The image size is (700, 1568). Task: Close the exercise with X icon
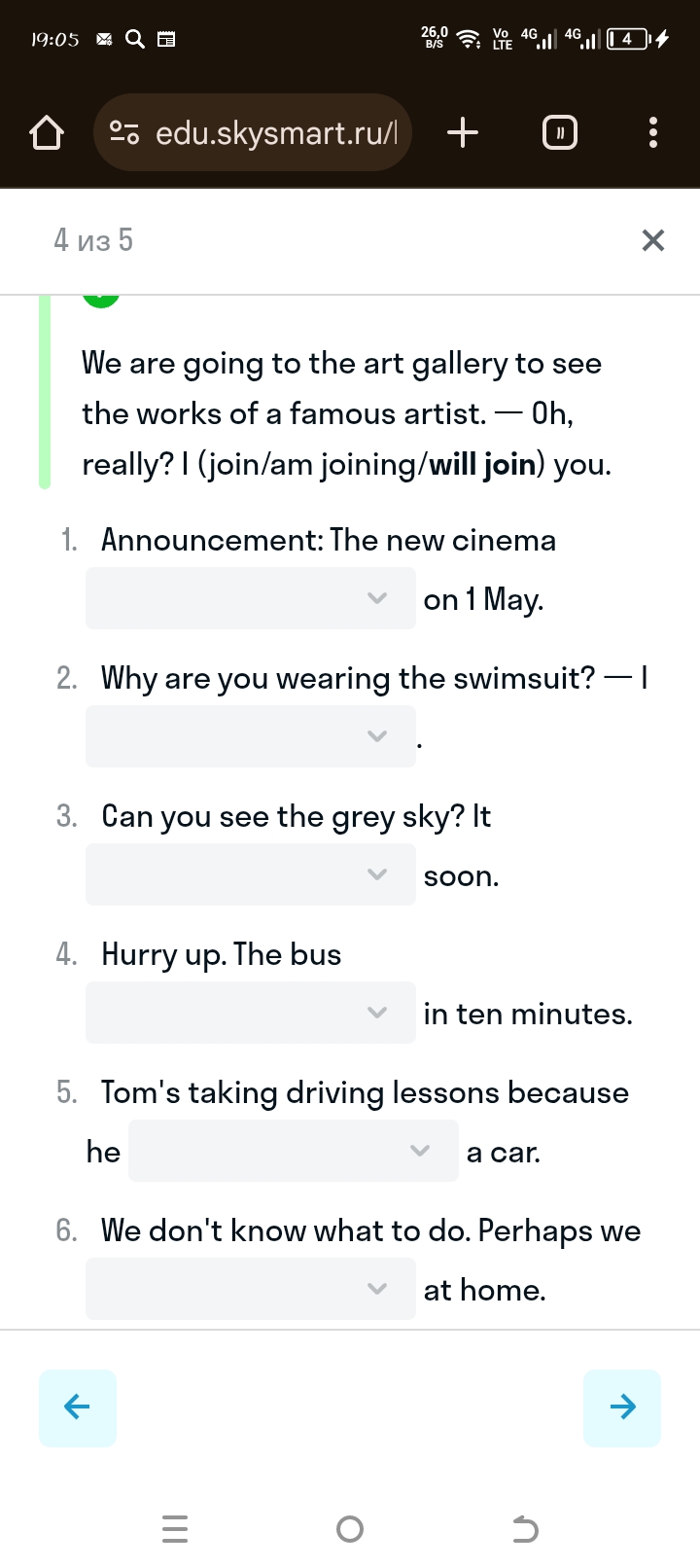[x=653, y=240]
